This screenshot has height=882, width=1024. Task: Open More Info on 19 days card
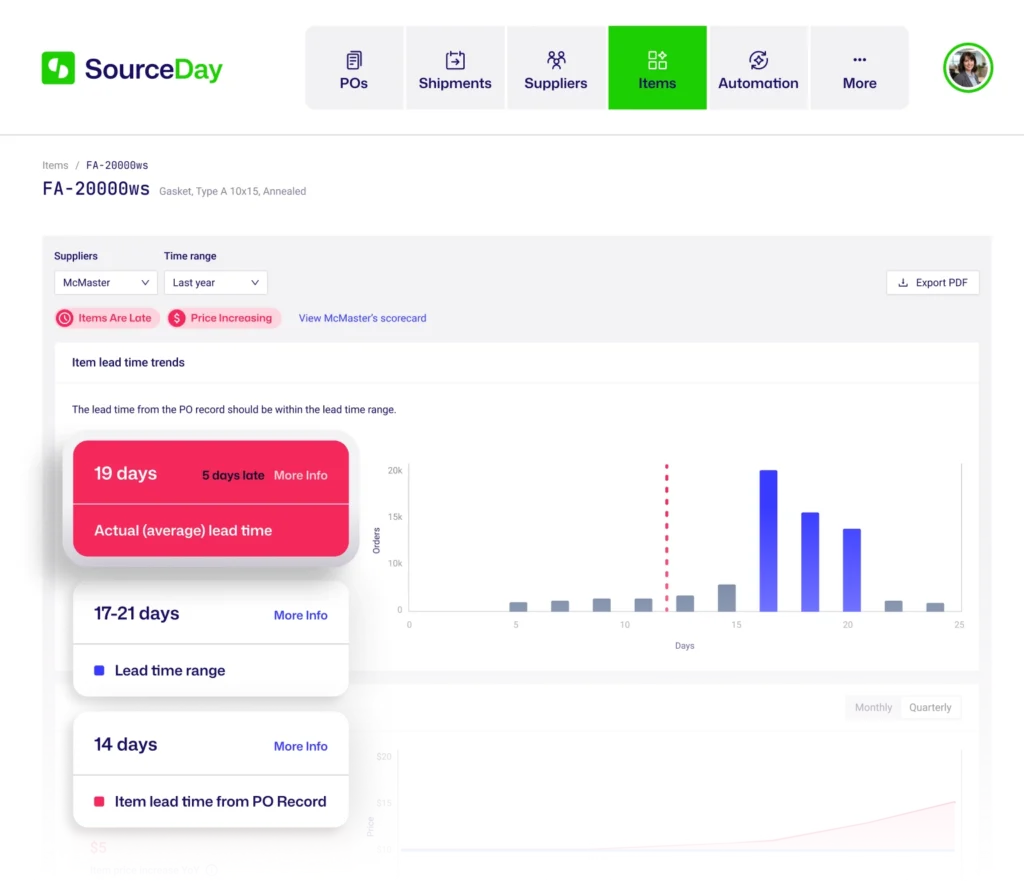pos(300,475)
